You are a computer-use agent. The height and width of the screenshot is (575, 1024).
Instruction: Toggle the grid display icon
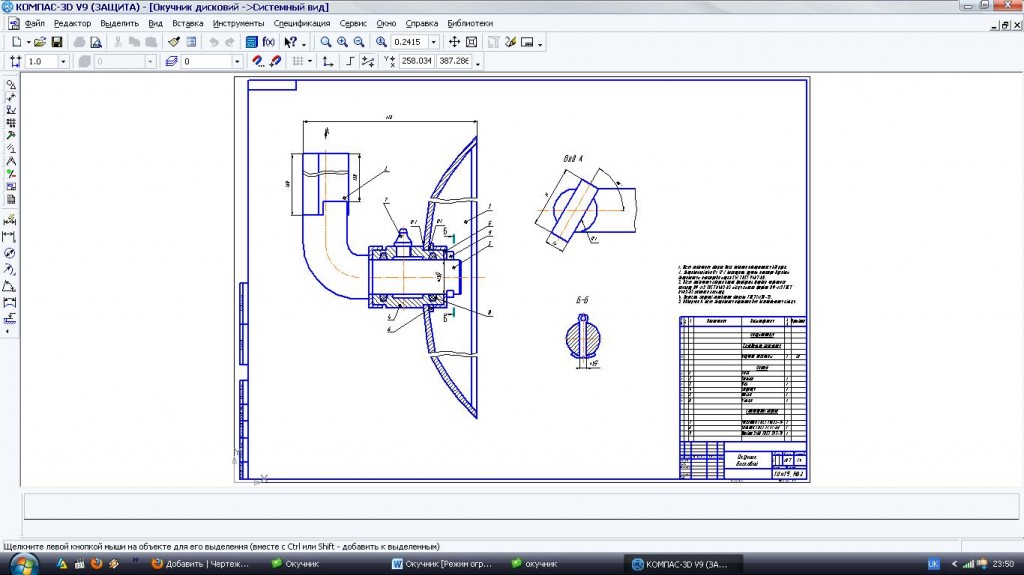tap(298, 61)
